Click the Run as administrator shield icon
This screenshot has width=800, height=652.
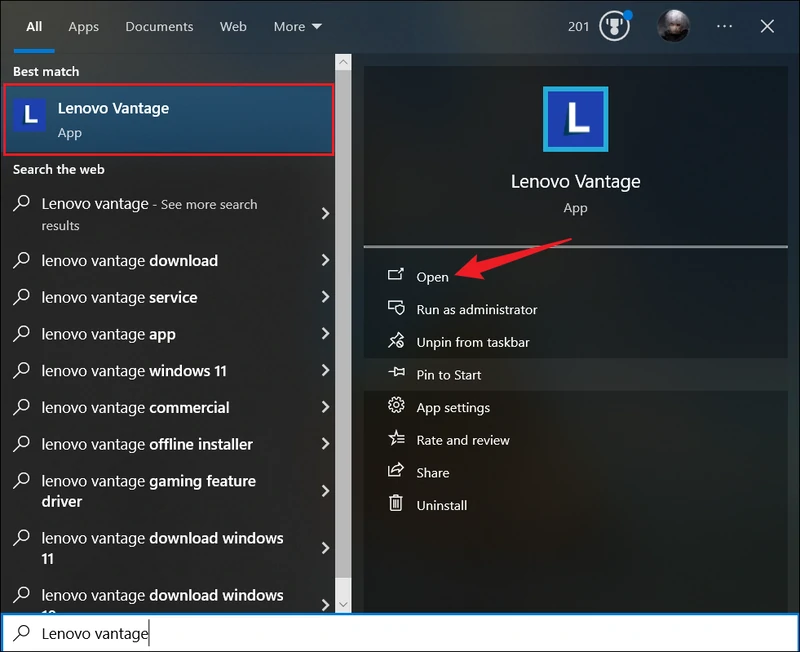(396, 308)
